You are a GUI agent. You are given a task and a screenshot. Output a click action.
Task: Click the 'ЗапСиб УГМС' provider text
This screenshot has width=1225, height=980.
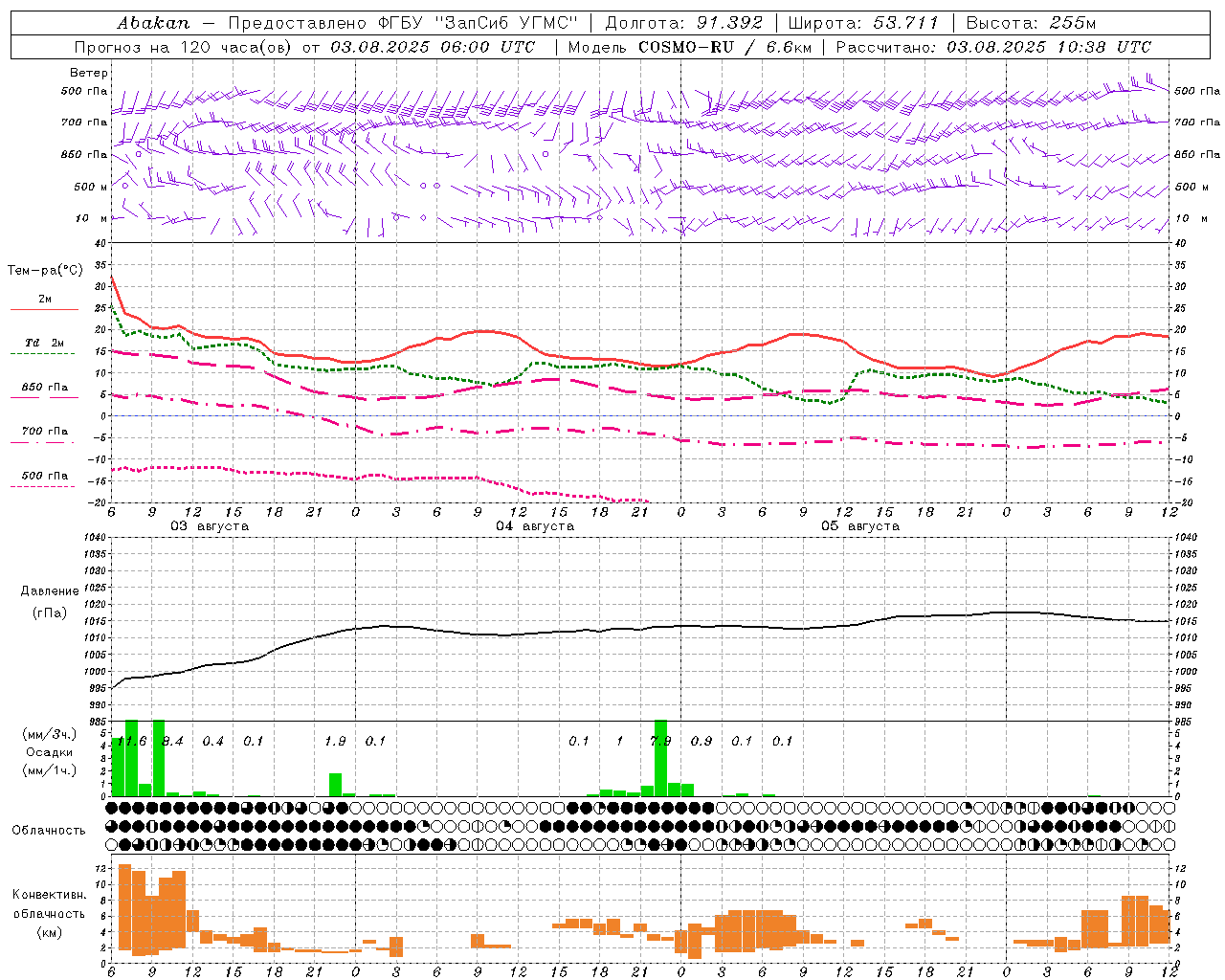(x=507, y=23)
